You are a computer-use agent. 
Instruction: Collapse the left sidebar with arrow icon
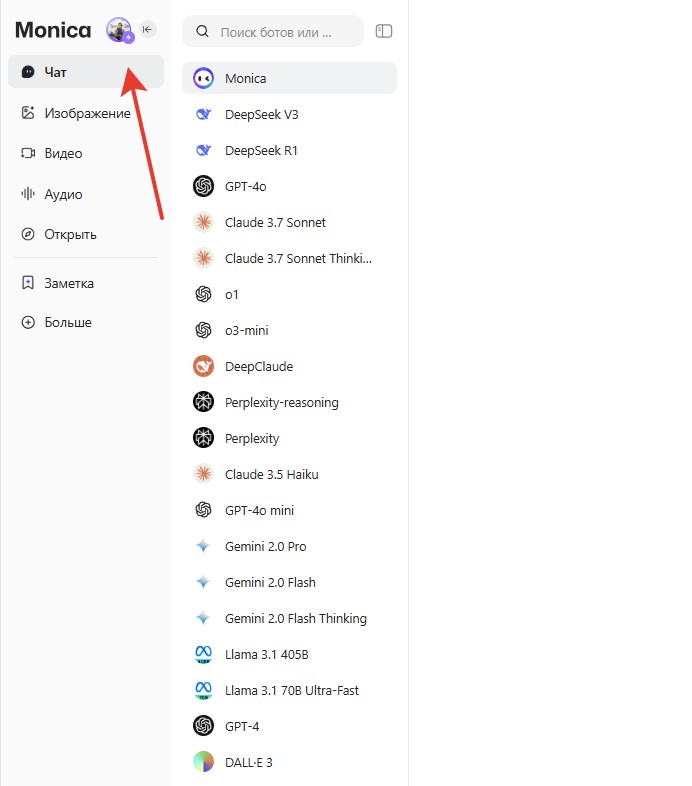click(148, 29)
